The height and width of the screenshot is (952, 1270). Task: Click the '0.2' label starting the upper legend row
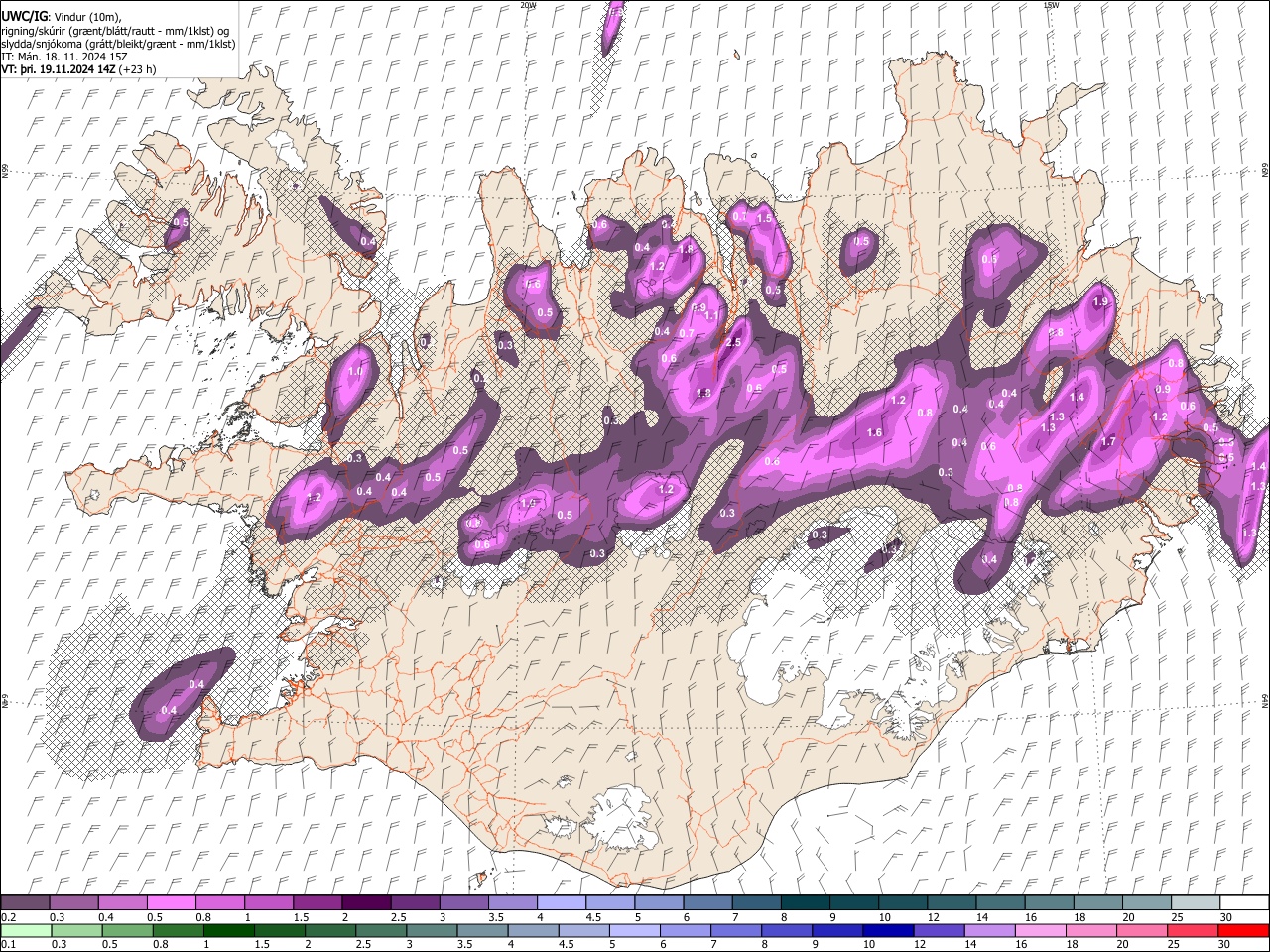click(x=9, y=917)
